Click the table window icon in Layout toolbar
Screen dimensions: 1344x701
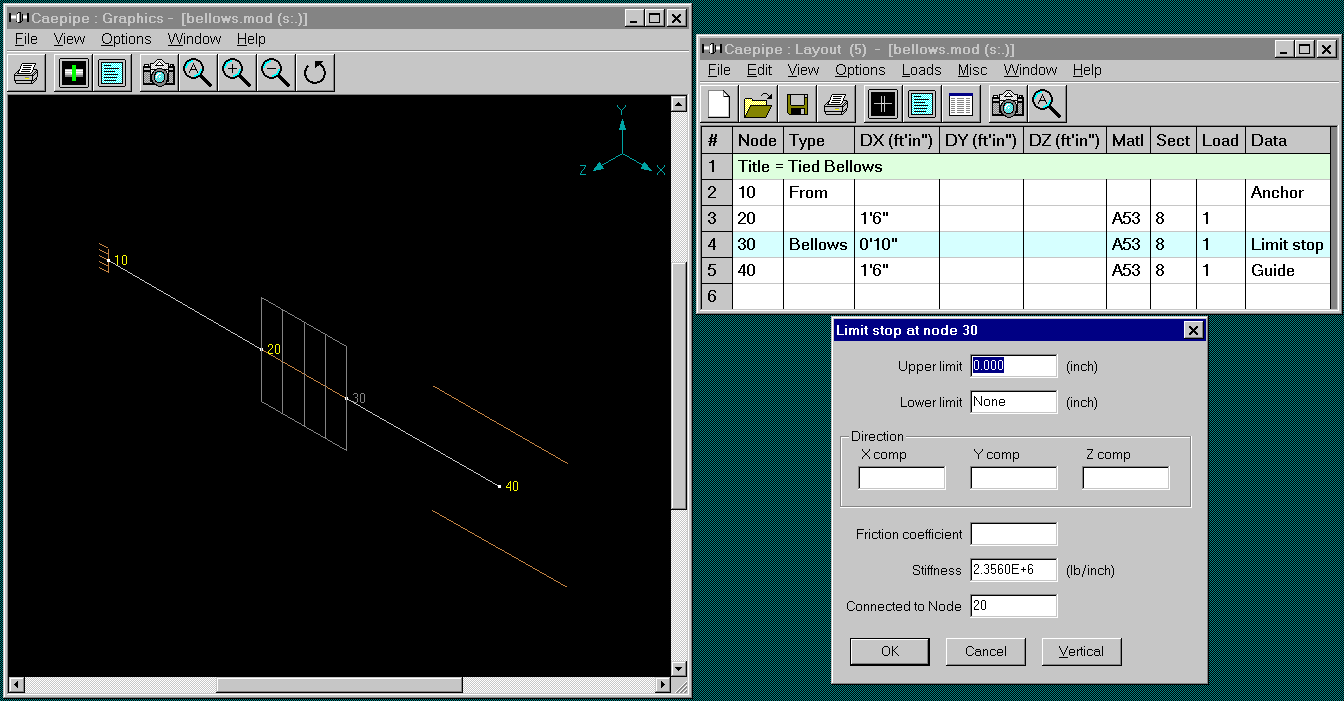pos(961,103)
